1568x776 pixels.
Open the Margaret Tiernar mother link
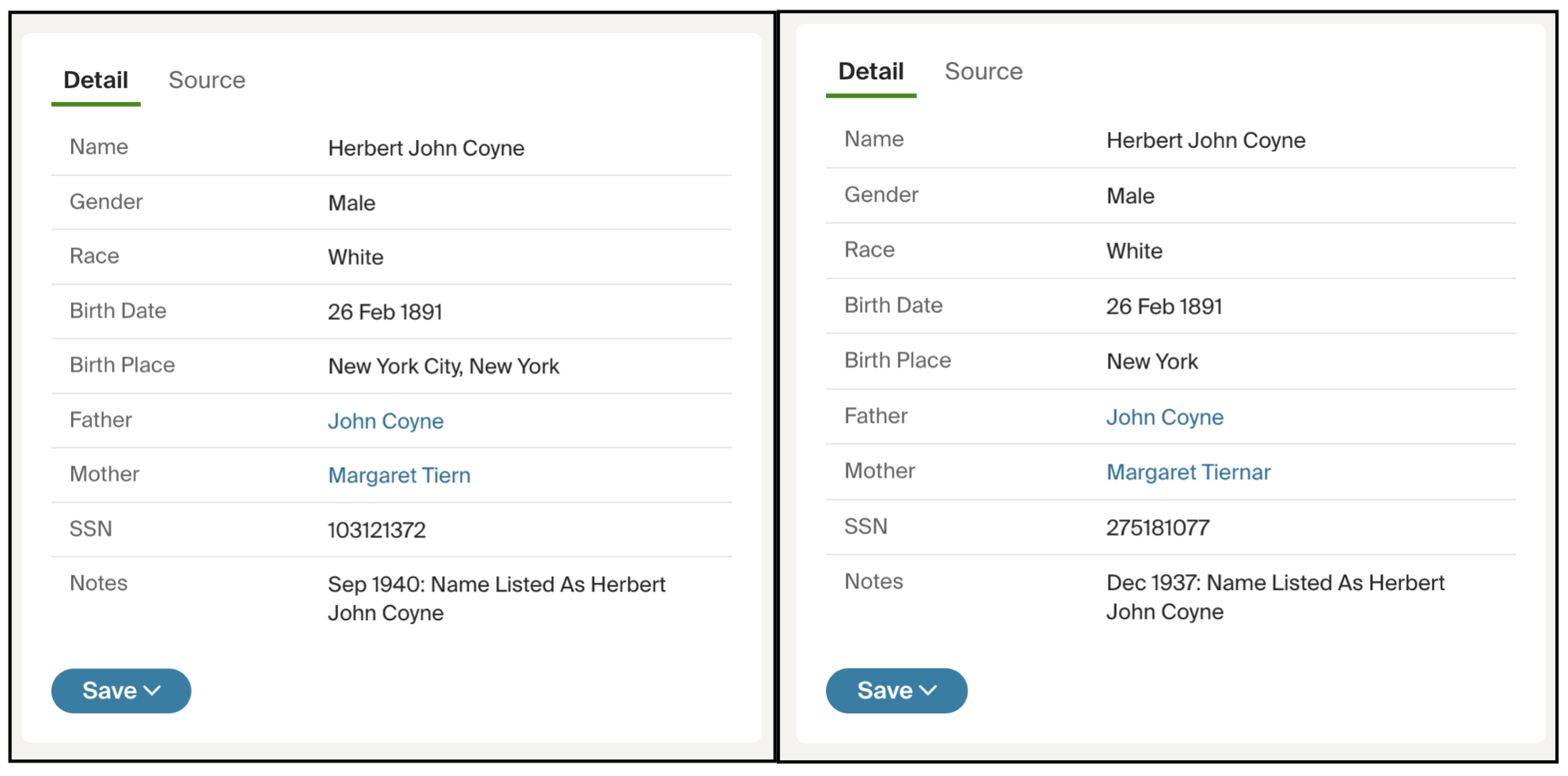[1188, 472]
